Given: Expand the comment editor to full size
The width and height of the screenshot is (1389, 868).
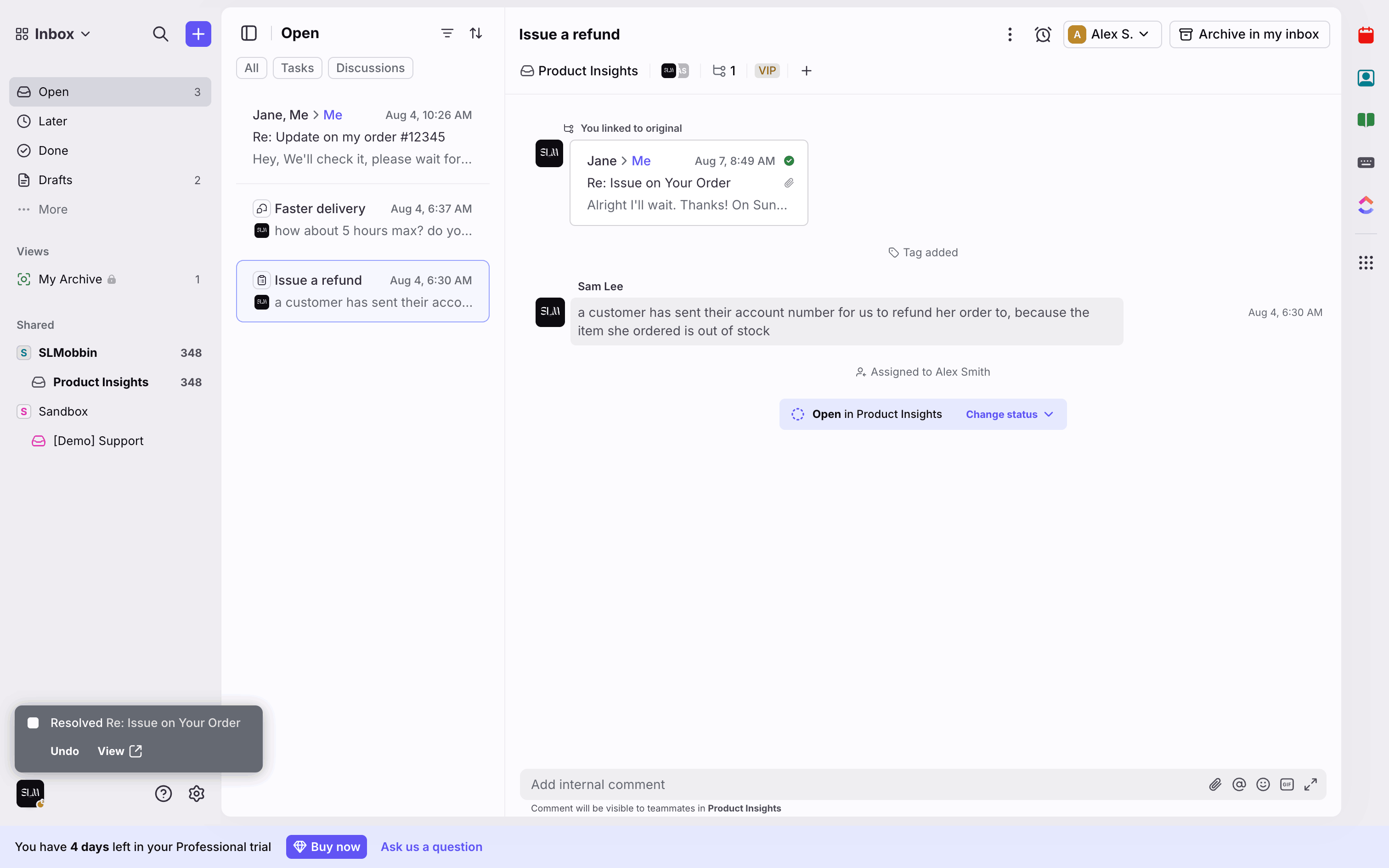Looking at the screenshot, I should click(x=1310, y=784).
